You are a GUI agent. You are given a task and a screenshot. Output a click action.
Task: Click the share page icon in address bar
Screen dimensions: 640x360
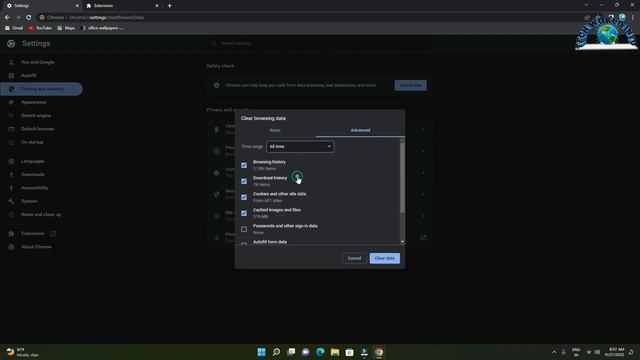[x=587, y=18]
